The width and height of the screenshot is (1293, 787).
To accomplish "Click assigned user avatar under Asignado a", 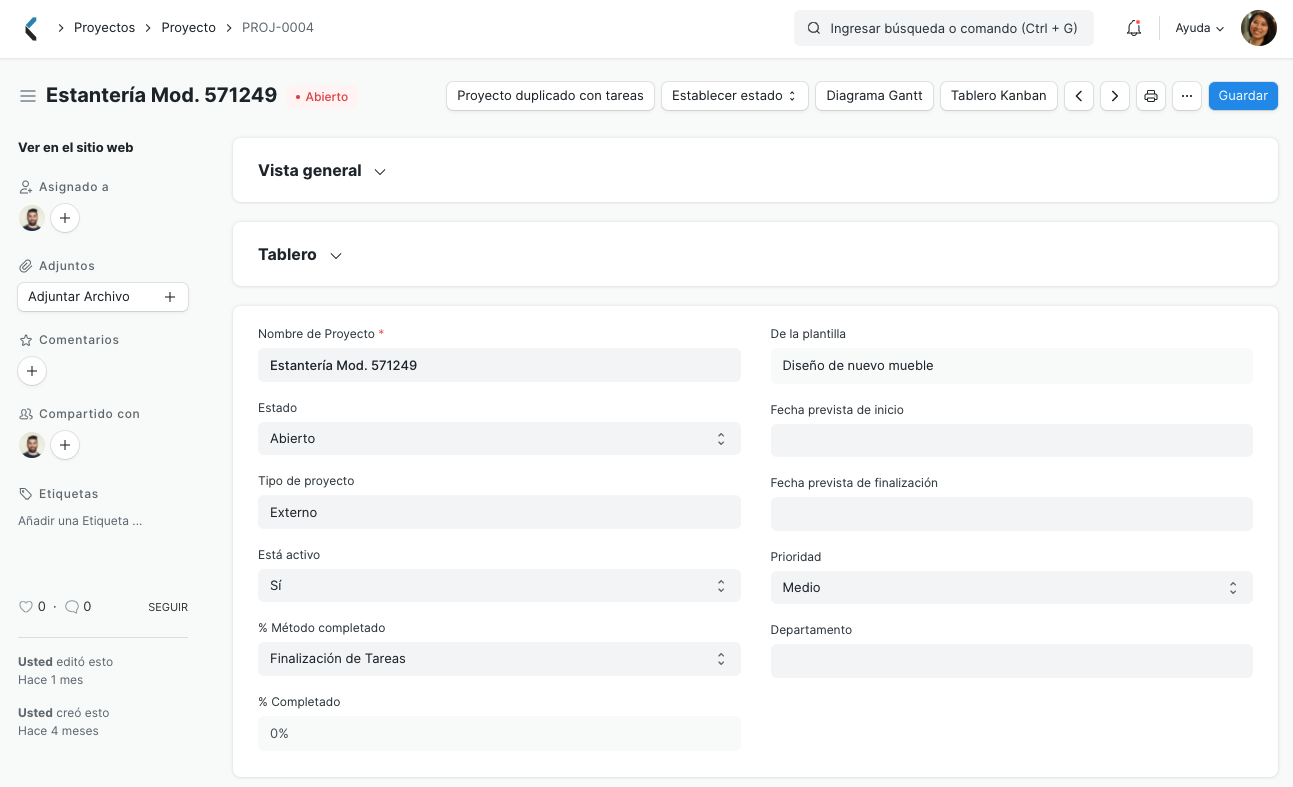I will 32,218.
